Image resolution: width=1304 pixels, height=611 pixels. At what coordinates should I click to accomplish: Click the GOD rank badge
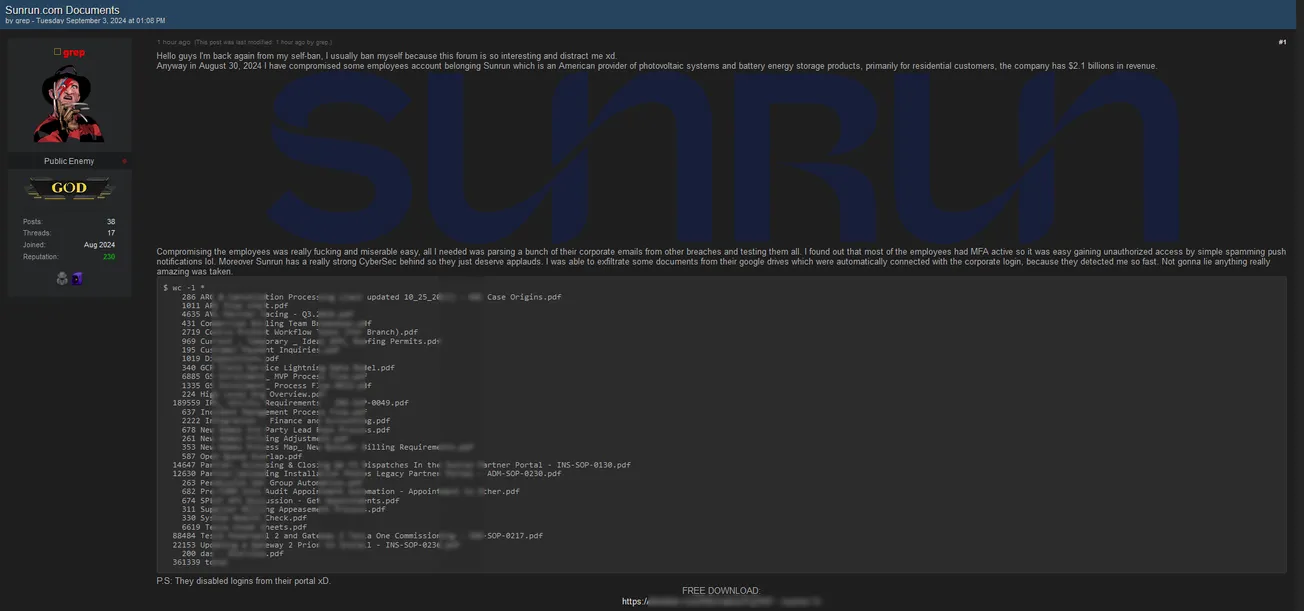click(x=69, y=188)
